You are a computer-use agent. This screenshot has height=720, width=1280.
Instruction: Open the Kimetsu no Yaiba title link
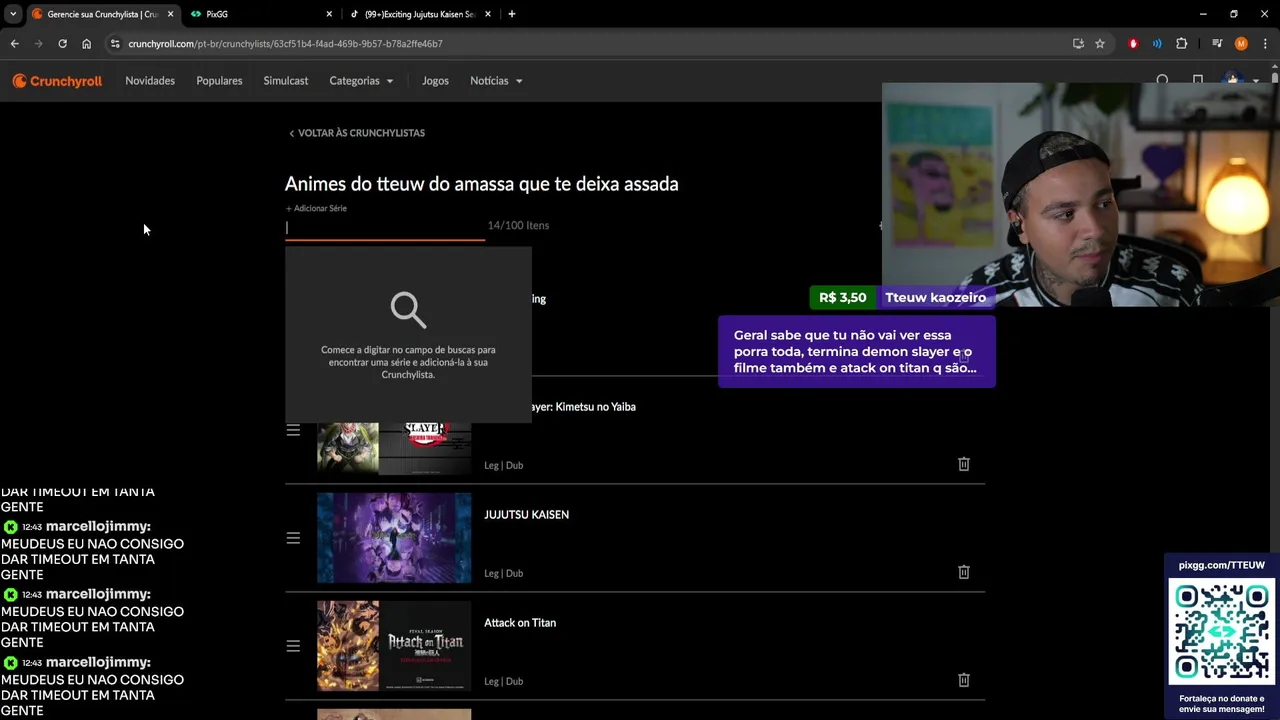pyautogui.click(x=583, y=407)
